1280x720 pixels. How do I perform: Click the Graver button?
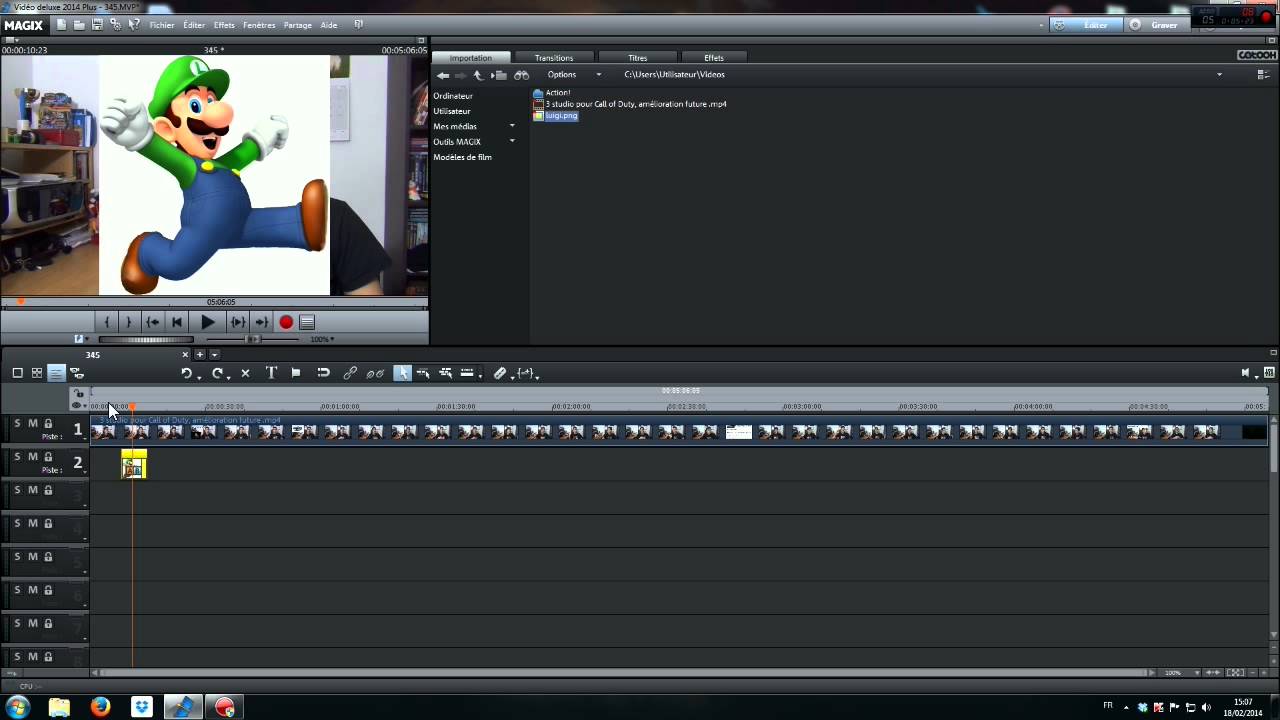click(1156, 25)
